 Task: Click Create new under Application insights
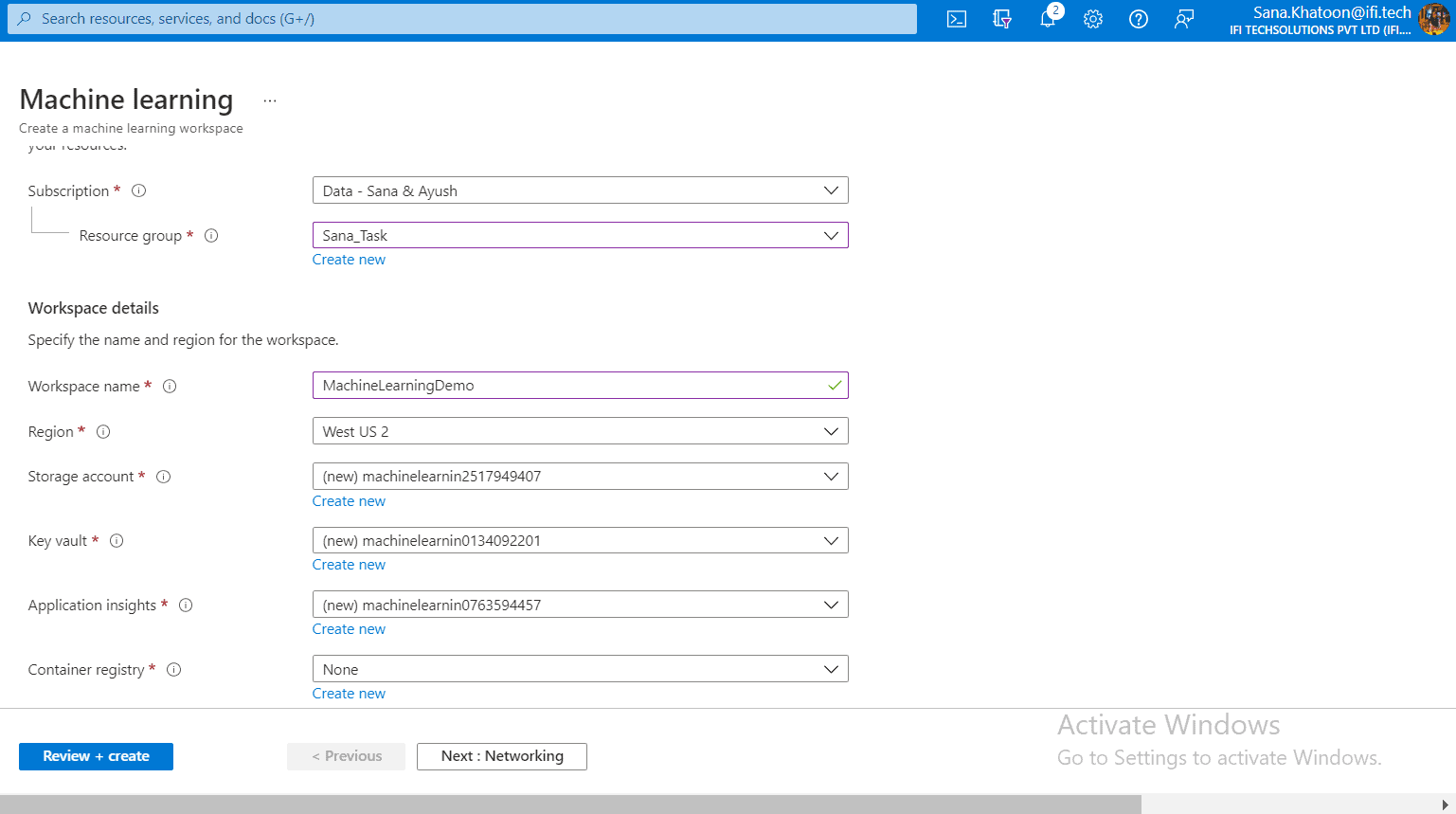(349, 629)
